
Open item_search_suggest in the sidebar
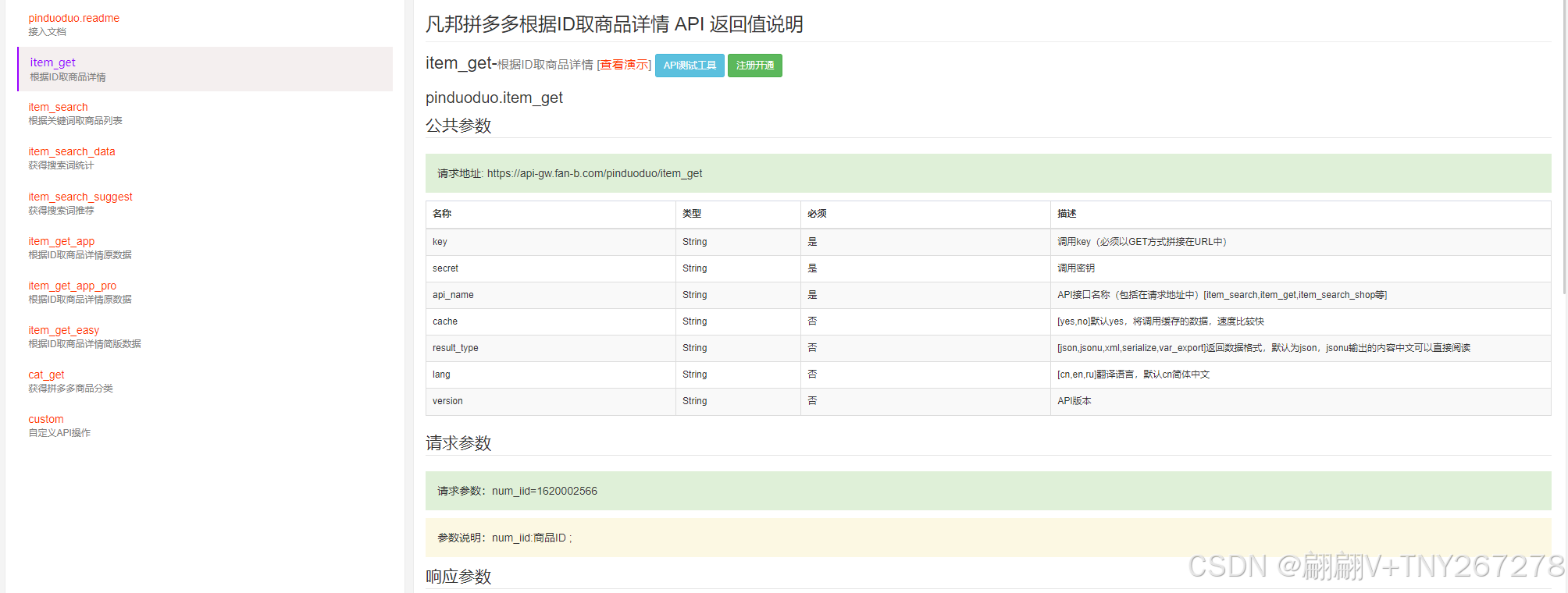[80, 197]
